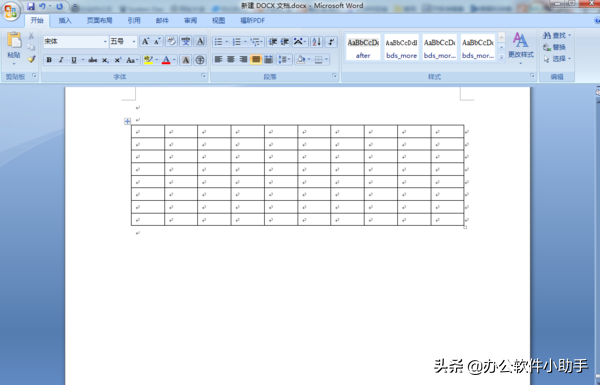Click the Shrink Font icon
The height and width of the screenshot is (385, 600).
tap(157, 41)
